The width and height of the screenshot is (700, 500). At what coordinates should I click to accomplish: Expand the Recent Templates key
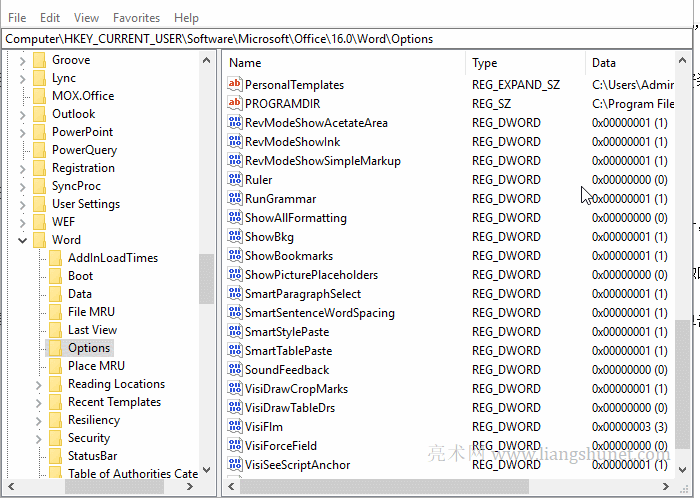click(38, 403)
